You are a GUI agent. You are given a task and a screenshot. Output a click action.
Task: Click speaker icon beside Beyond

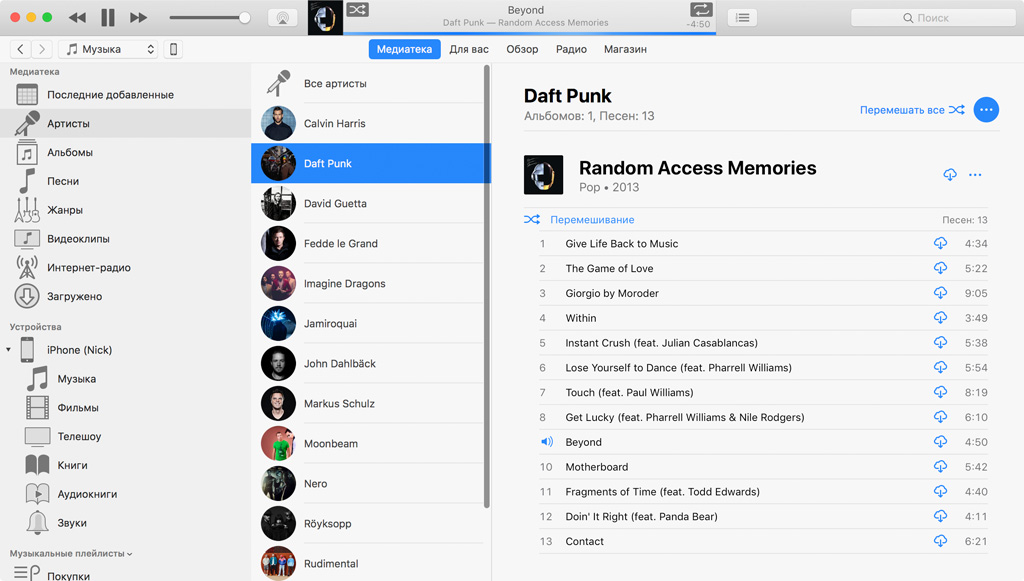point(547,442)
